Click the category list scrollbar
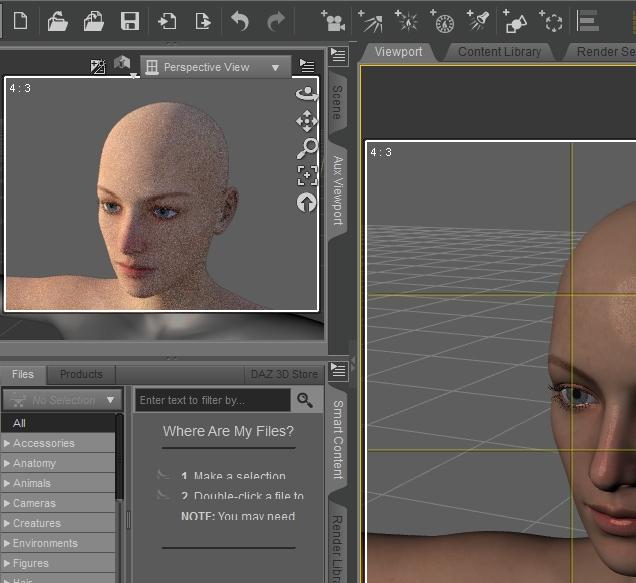The image size is (636, 583). [x=119, y=456]
